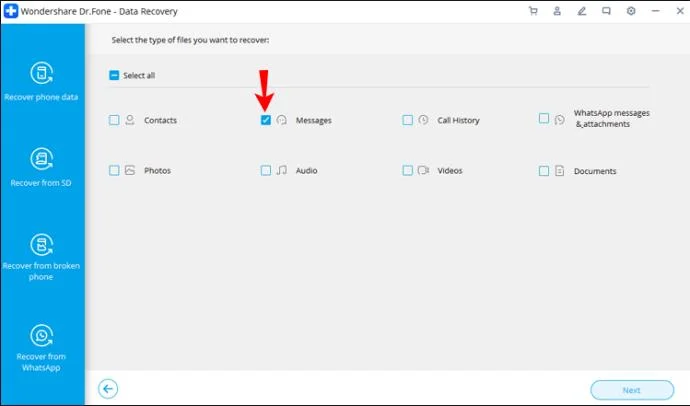Click the feedback pencil icon

(582, 11)
